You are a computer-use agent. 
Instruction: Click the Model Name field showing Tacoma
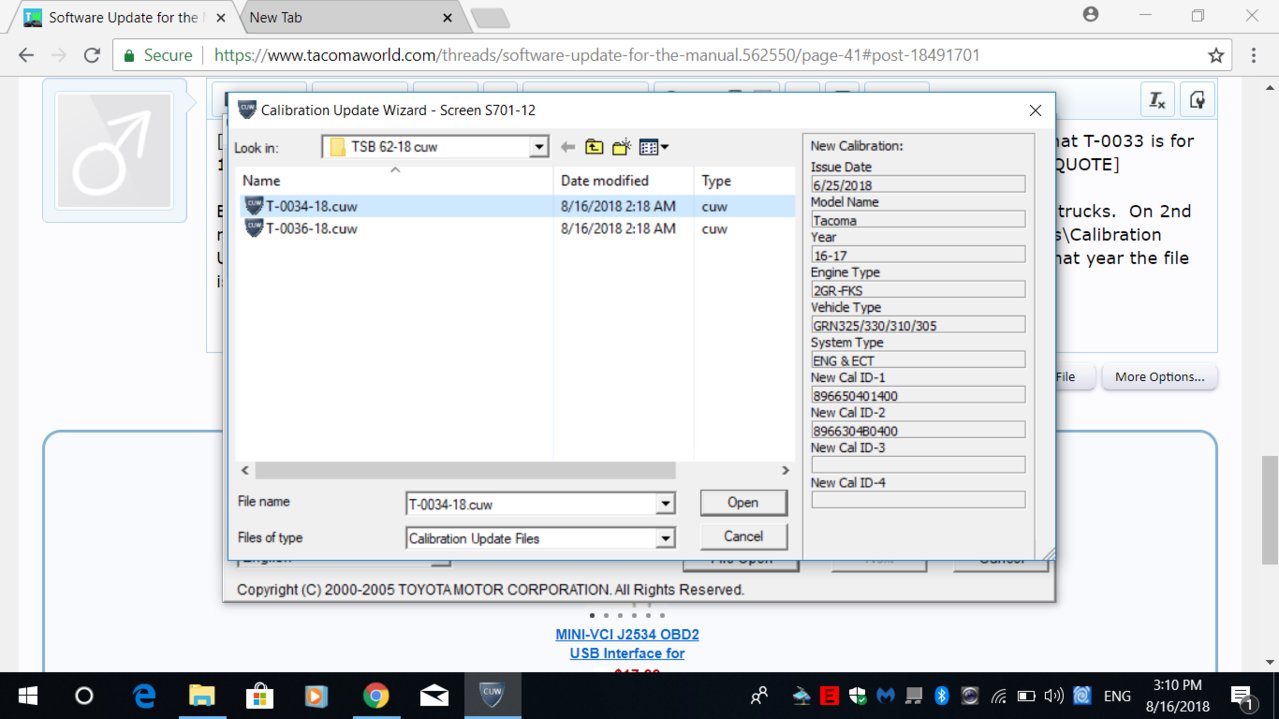point(918,220)
